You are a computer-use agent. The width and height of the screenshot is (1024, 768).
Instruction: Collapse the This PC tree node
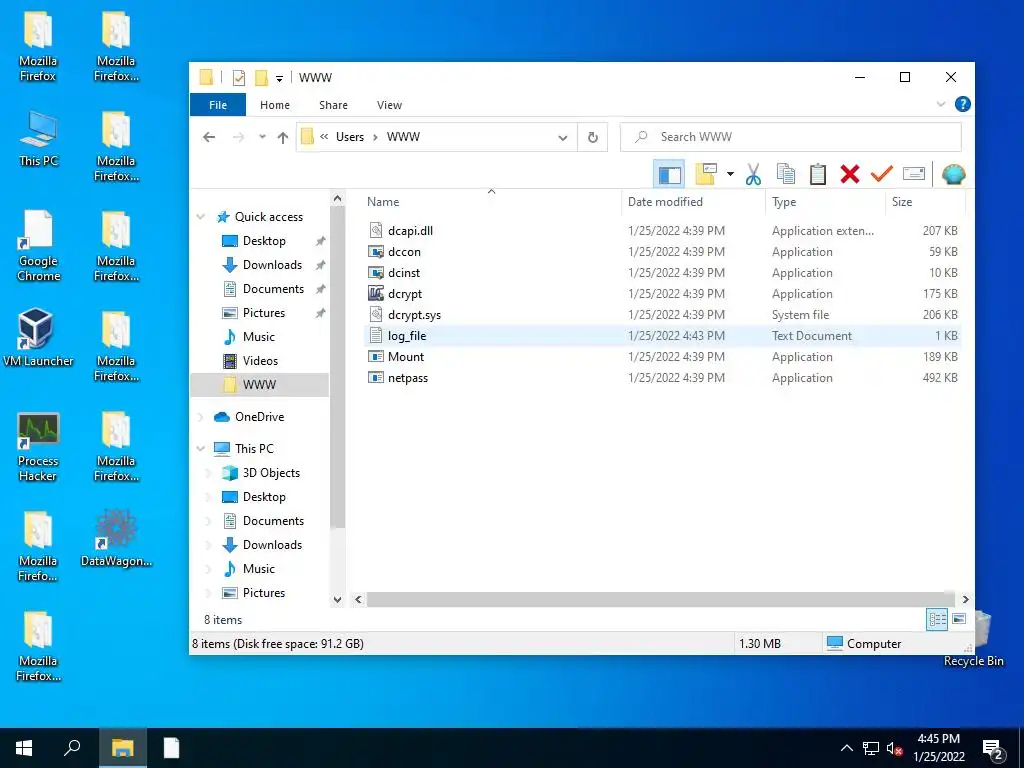point(201,449)
